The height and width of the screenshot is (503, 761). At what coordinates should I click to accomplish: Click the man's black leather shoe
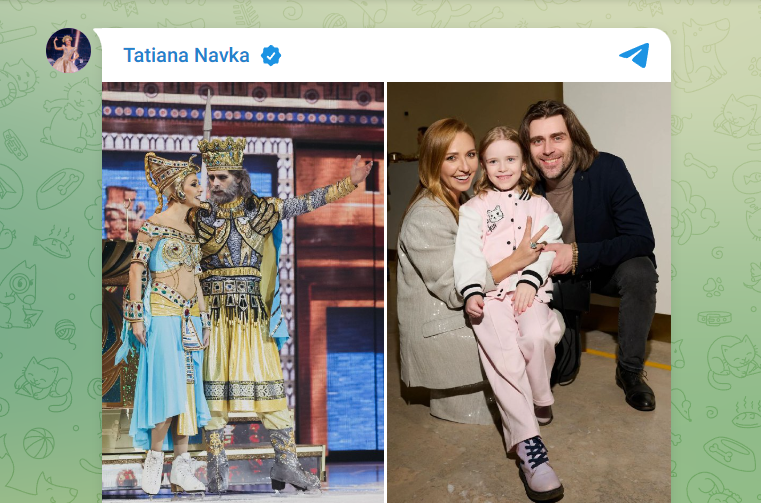pyautogui.click(x=635, y=387)
